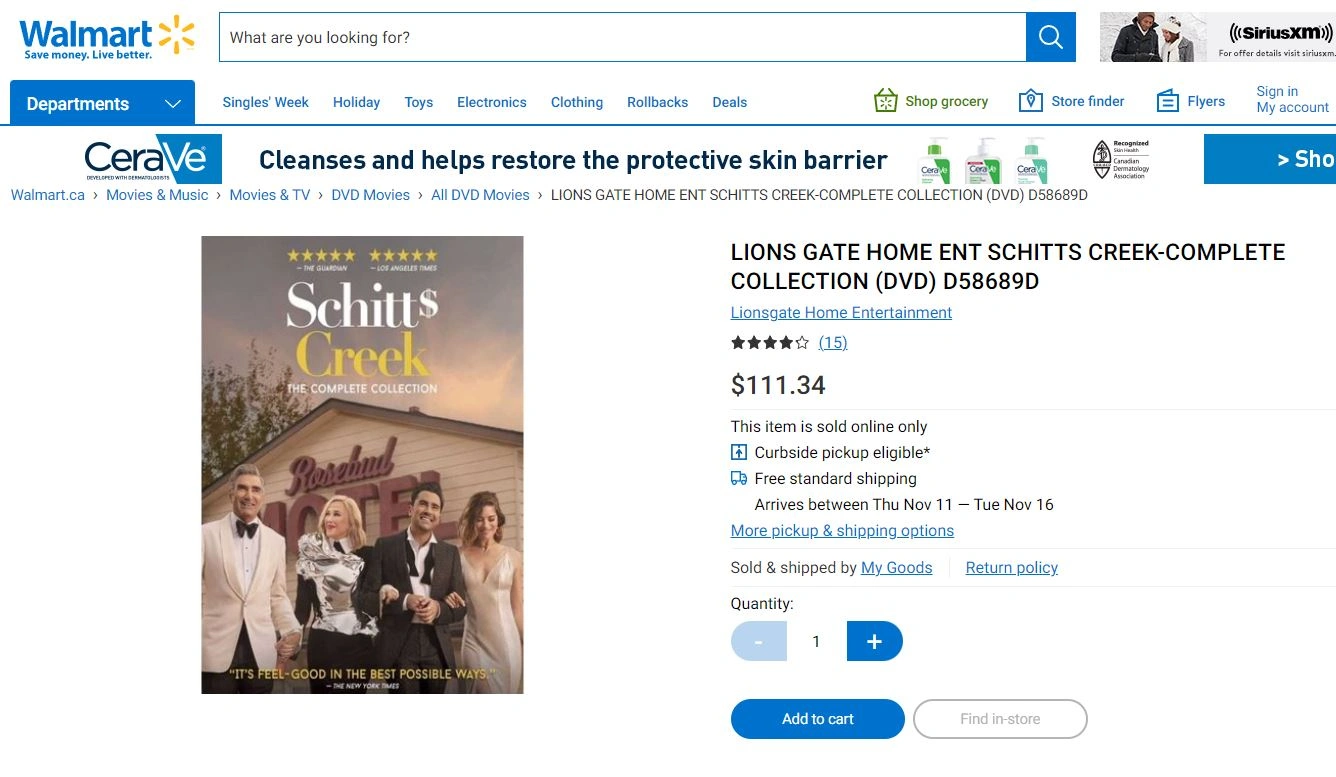Viewport: 1336px width, 777px height.
Task: Expand the Departments dropdown
Action: tap(102, 103)
